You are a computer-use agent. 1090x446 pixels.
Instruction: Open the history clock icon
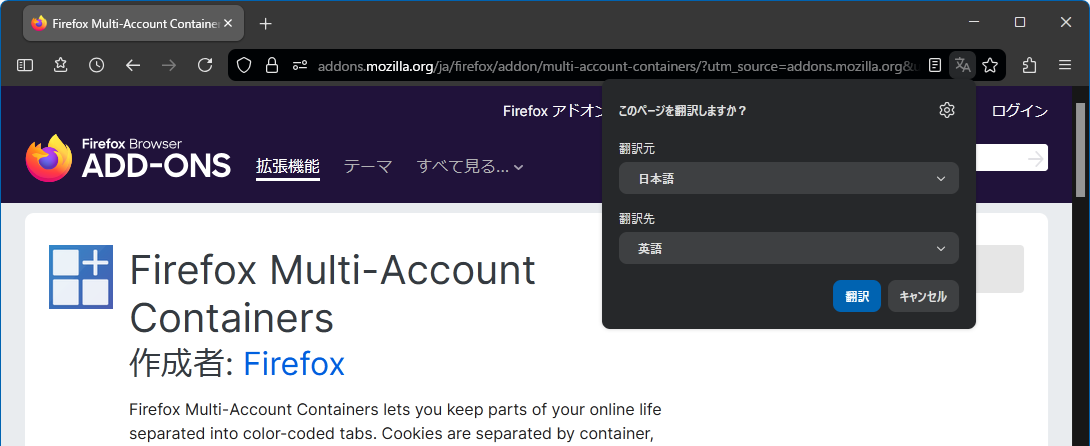point(96,65)
